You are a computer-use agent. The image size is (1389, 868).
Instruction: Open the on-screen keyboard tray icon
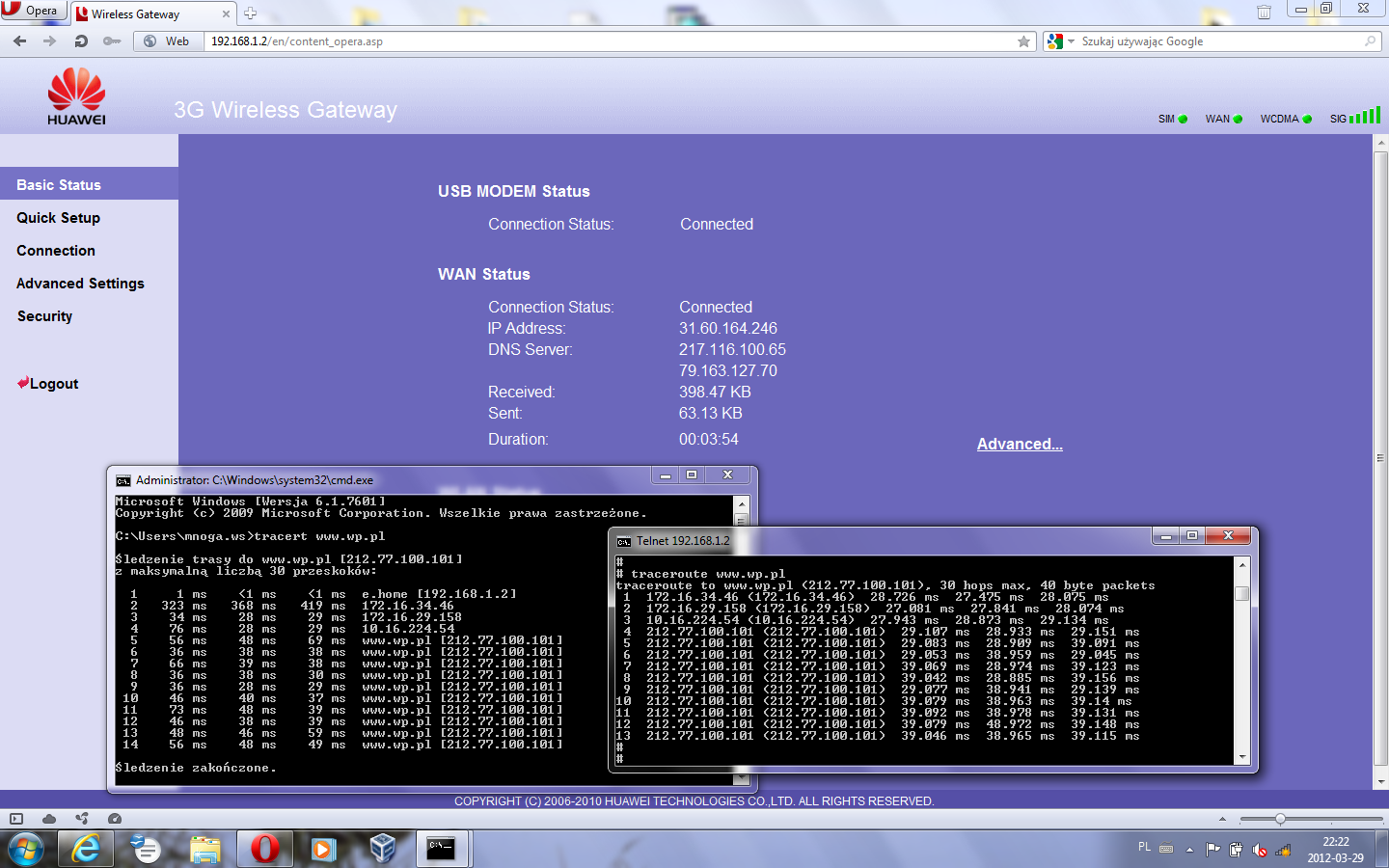click(1166, 850)
